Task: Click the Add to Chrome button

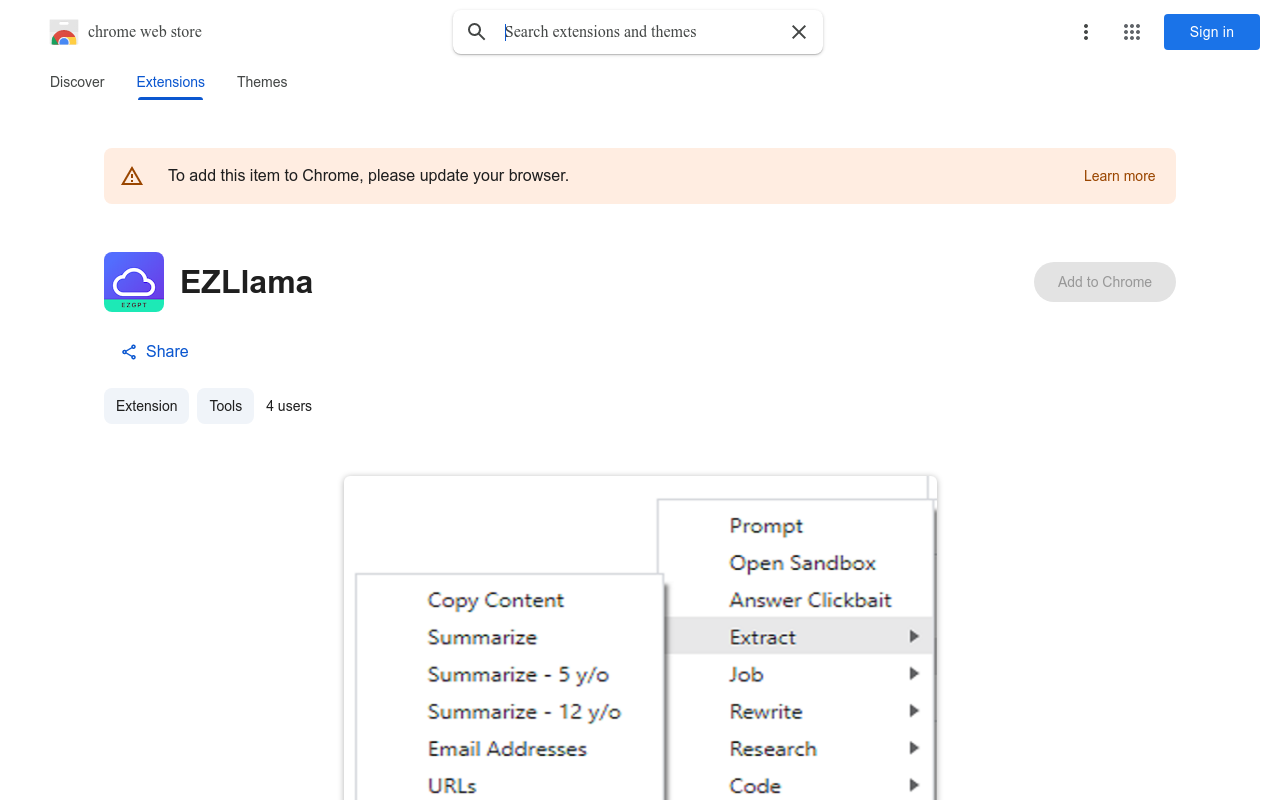Action: (1104, 282)
